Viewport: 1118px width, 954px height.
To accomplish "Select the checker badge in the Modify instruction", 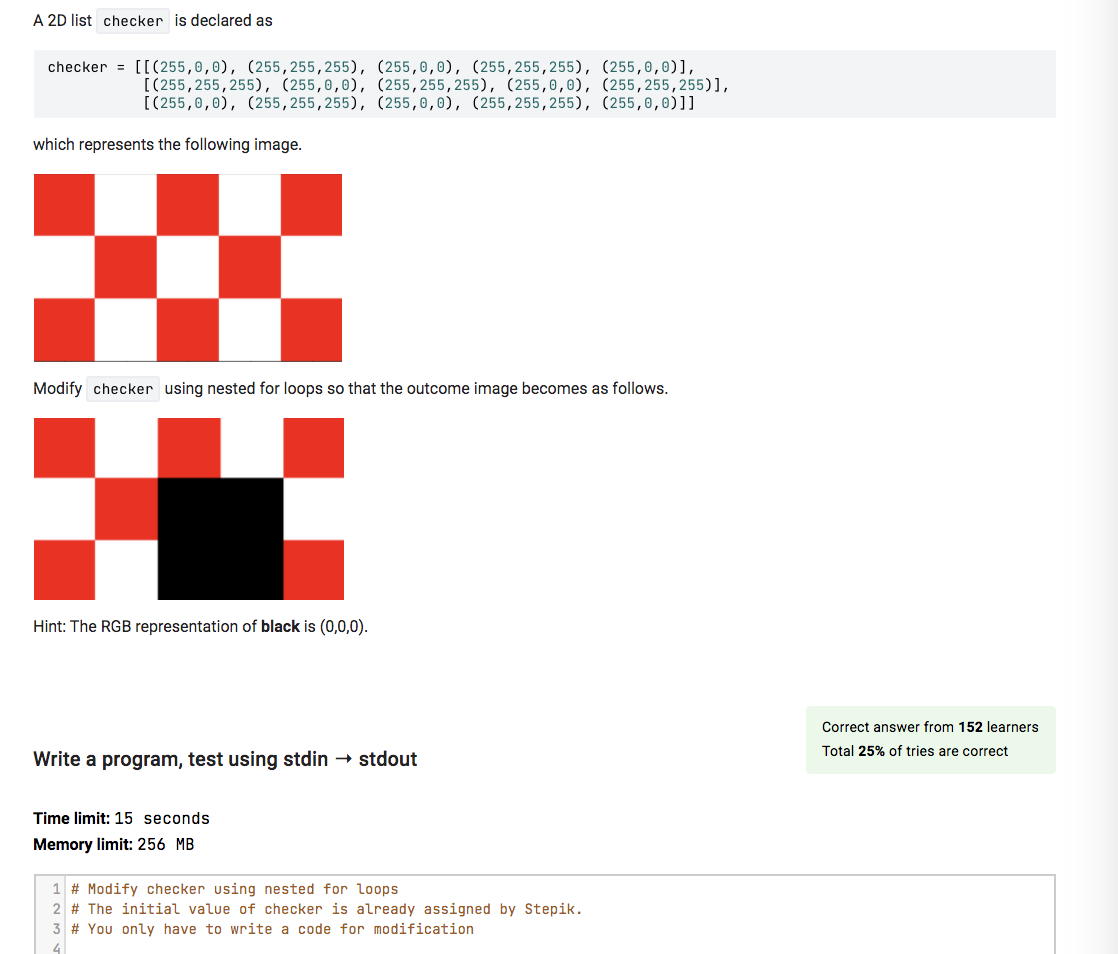I will (123, 388).
